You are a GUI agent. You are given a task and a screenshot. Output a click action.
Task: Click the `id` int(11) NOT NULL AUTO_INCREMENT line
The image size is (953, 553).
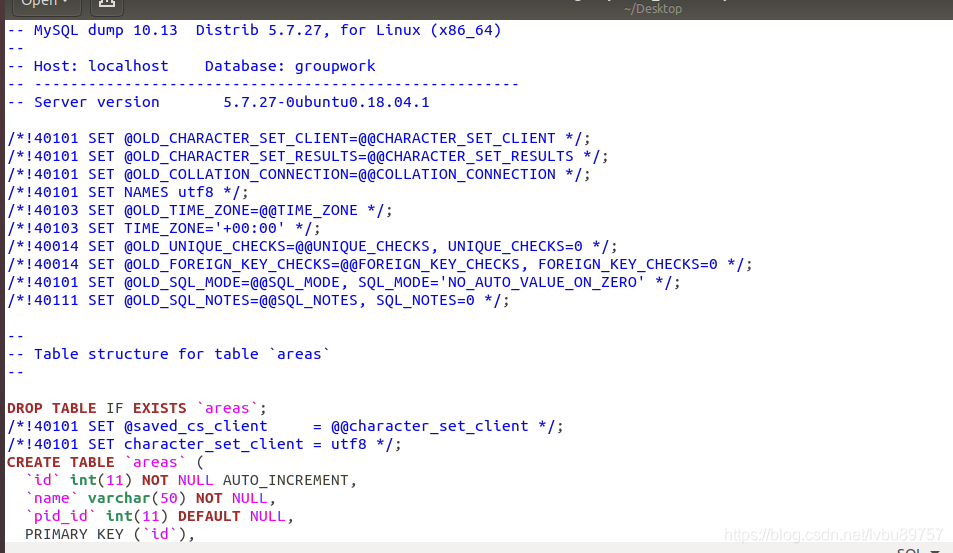pos(191,481)
